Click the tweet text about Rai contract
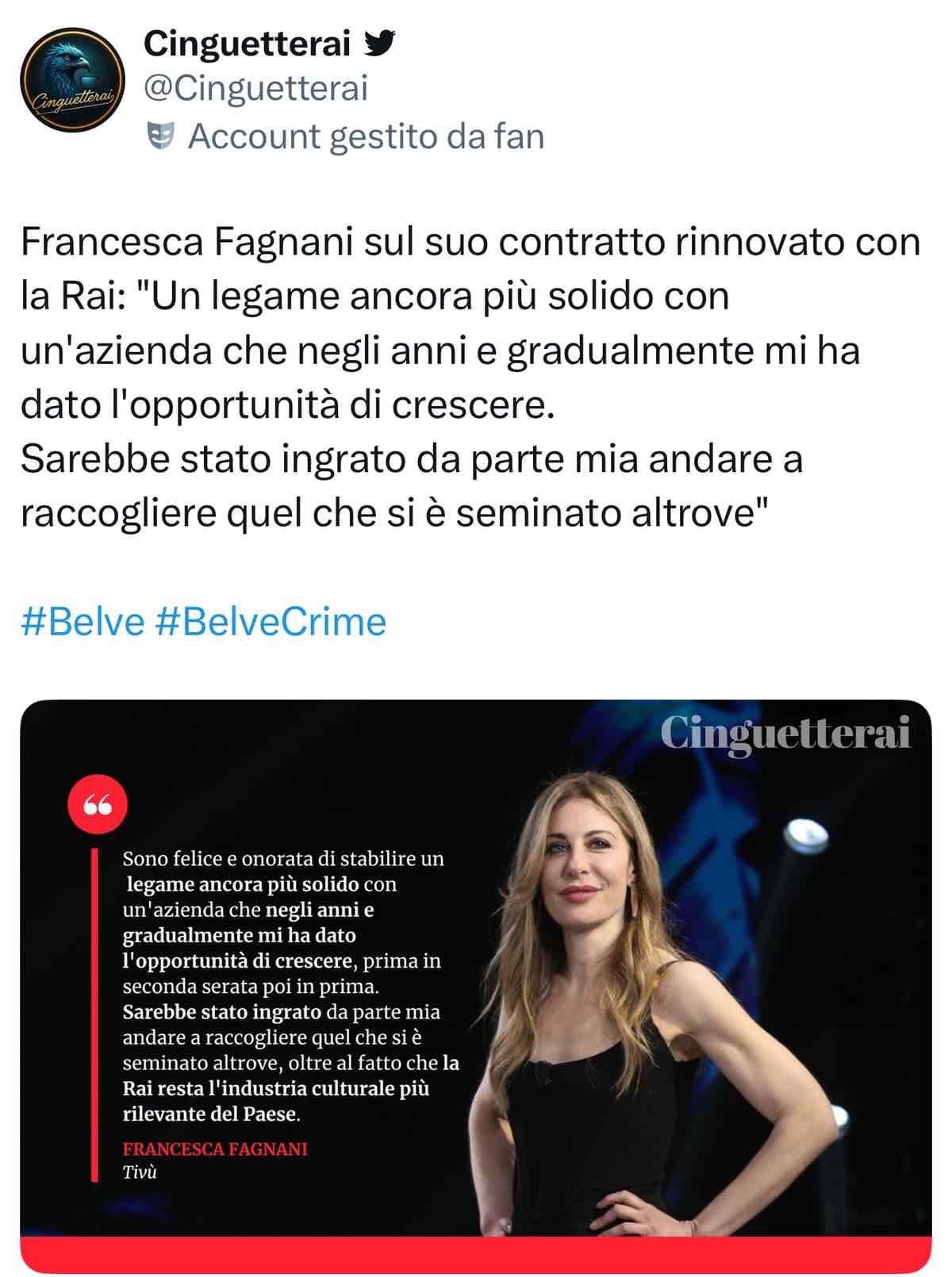 471,377
